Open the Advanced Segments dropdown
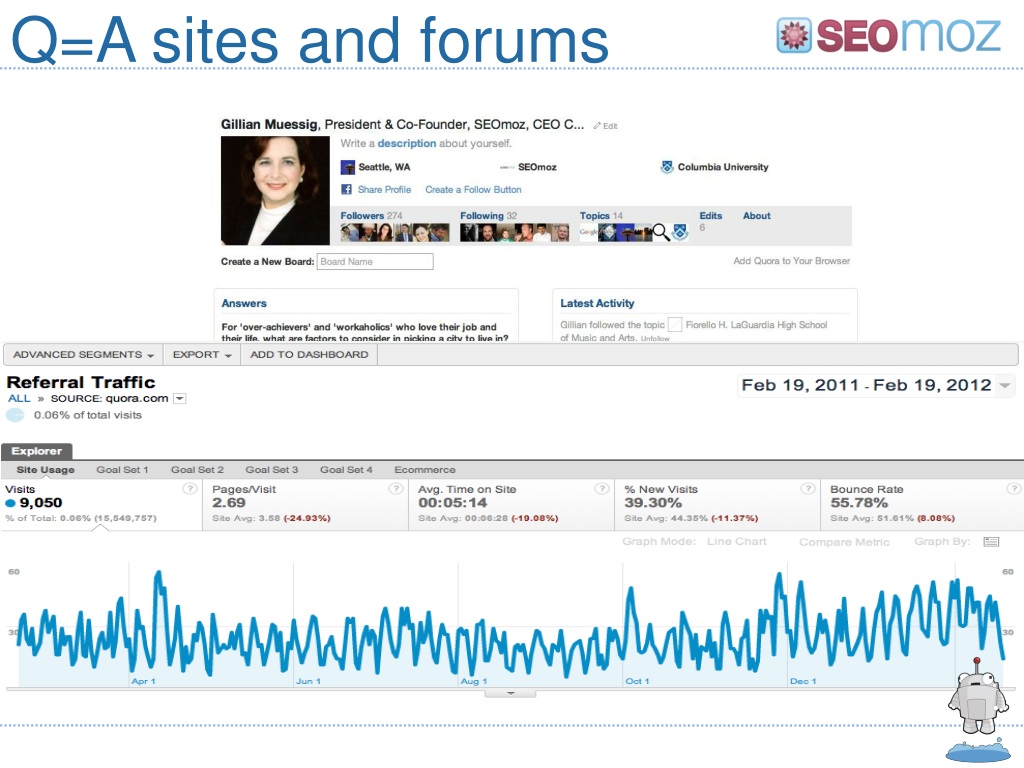Screen dimensions: 1024x768 83,355
